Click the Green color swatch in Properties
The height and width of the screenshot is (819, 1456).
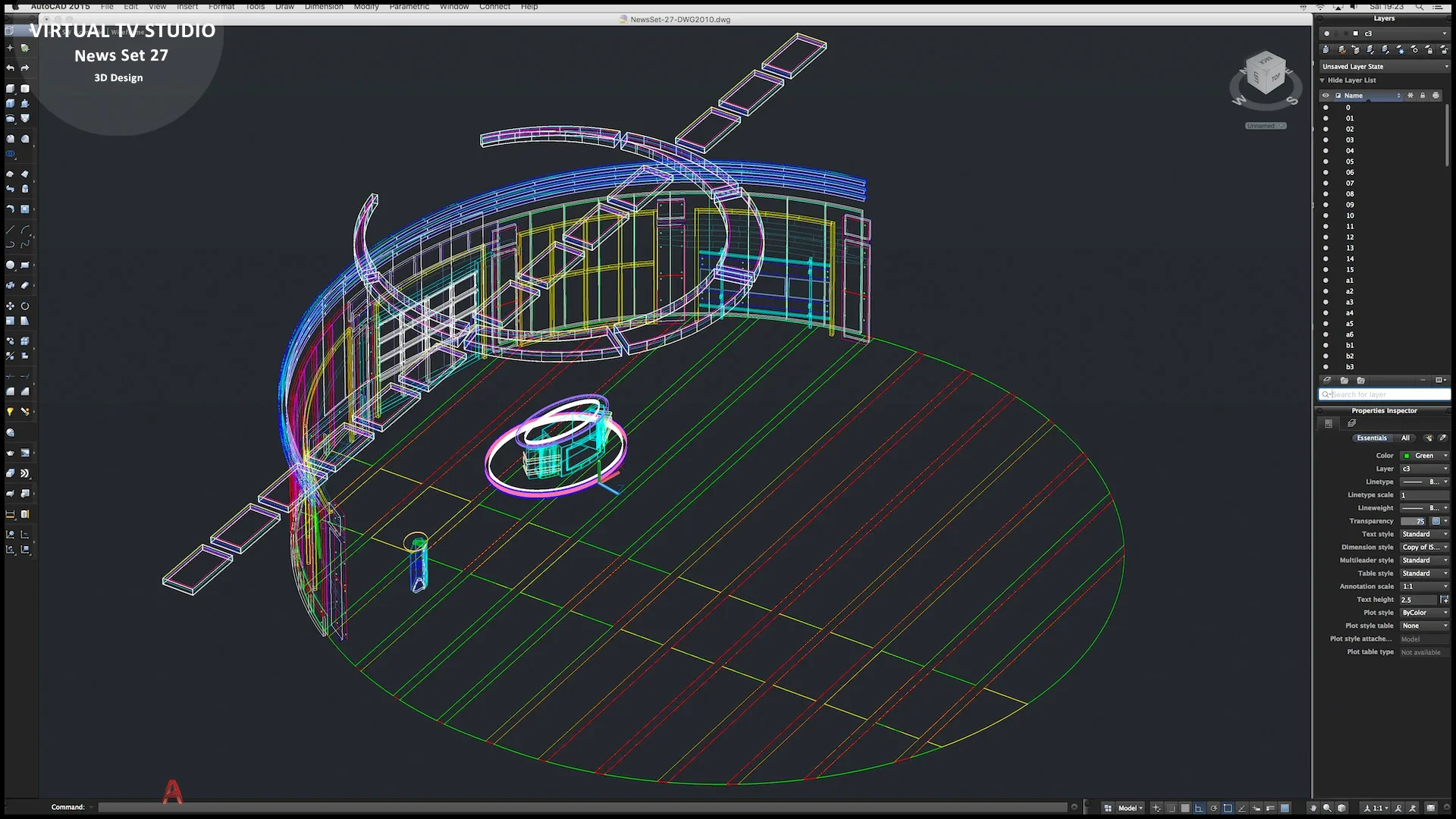(x=1407, y=456)
